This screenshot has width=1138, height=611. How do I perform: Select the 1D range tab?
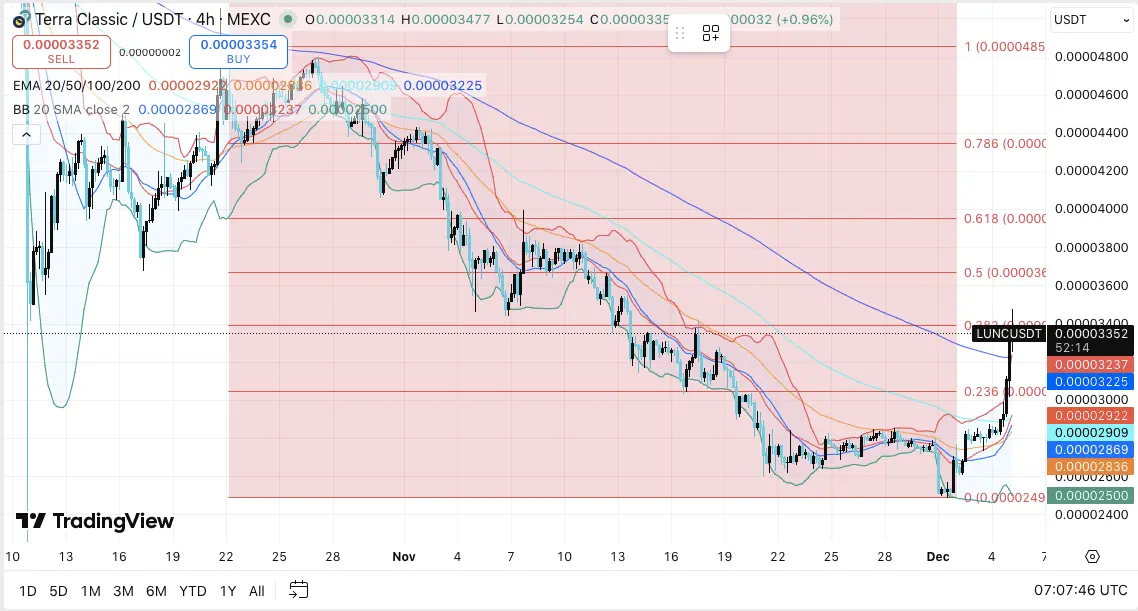coord(28,590)
